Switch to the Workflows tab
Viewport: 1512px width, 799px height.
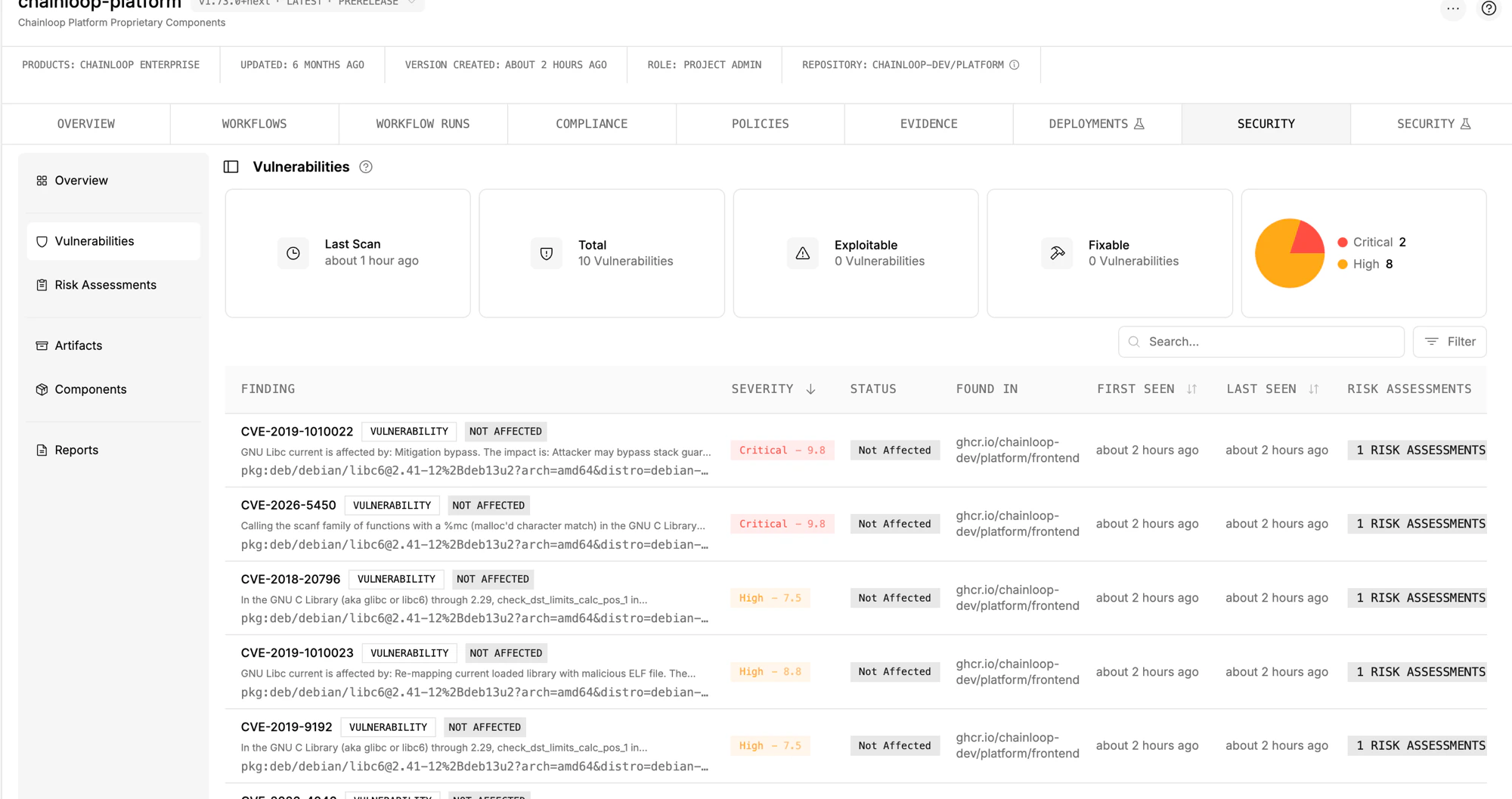(254, 124)
